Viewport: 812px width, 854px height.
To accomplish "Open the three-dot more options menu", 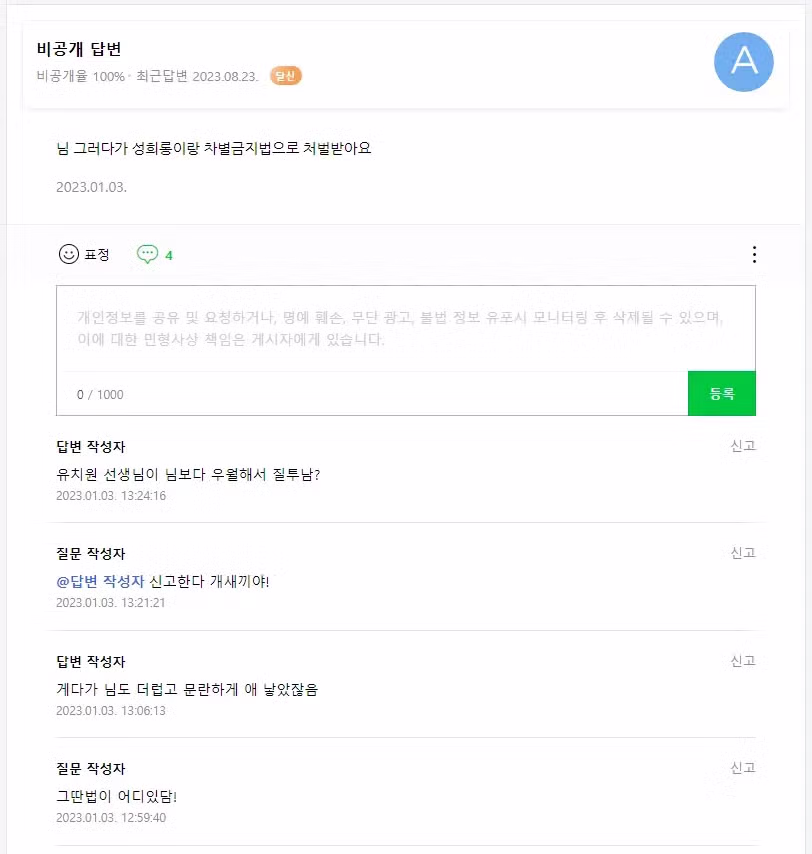I will coord(753,254).
